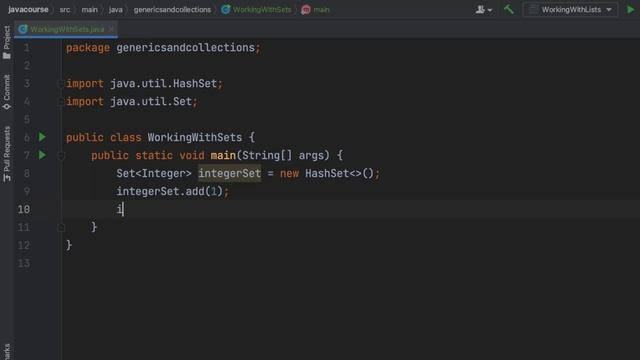Click Set<Integer> type on line 8
This screenshot has height=360, width=640.
click(154, 173)
